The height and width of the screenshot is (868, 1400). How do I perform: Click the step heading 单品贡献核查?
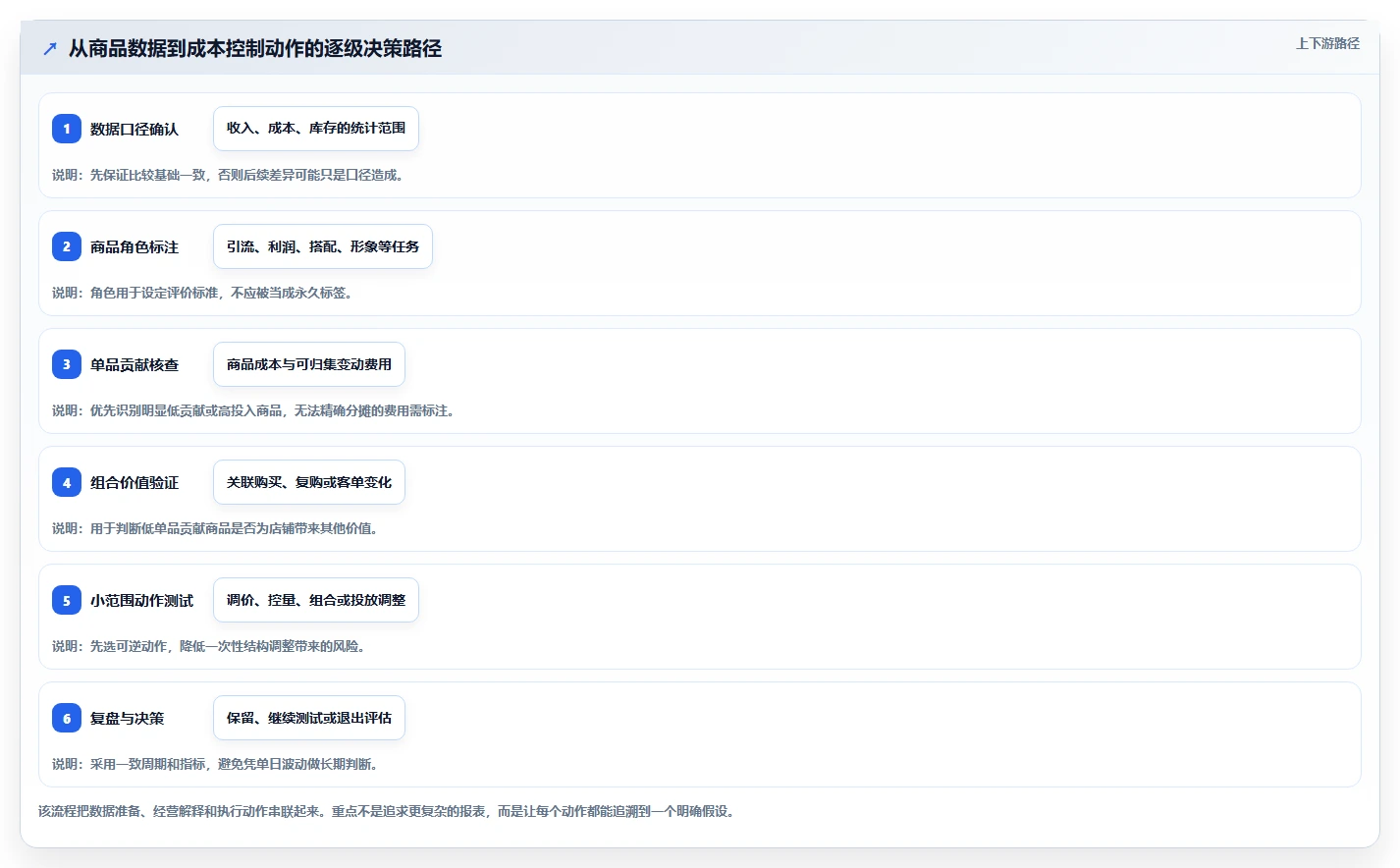pos(135,364)
